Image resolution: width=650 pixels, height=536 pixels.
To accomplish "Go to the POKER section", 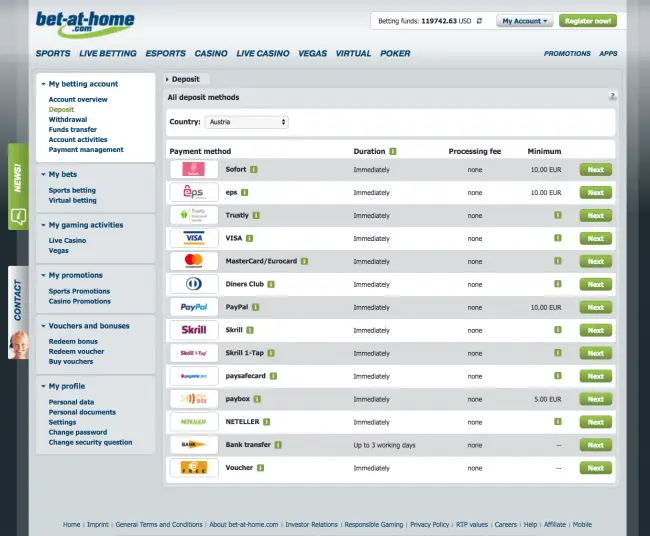I will [x=395, y=54].
